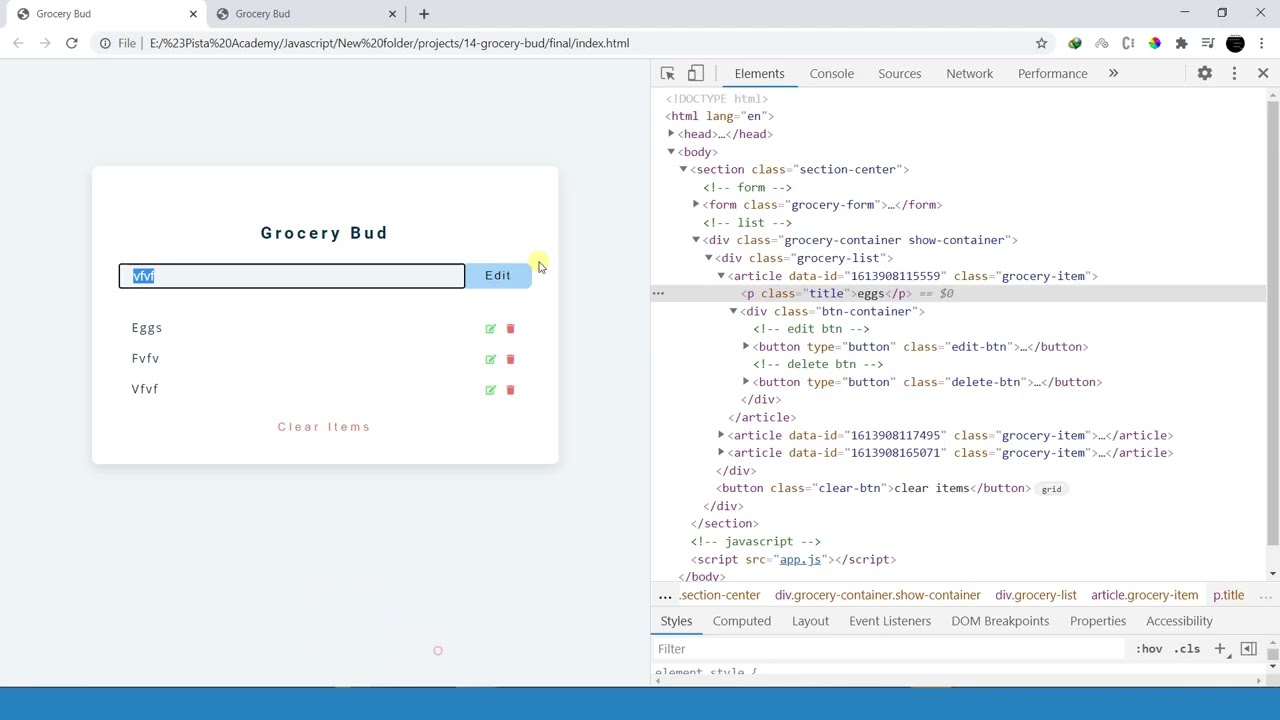This screenshot has height=720, width=1280.
Task: Click the grocery item text input
Action: pyautogui.click(x=292, y=276)
